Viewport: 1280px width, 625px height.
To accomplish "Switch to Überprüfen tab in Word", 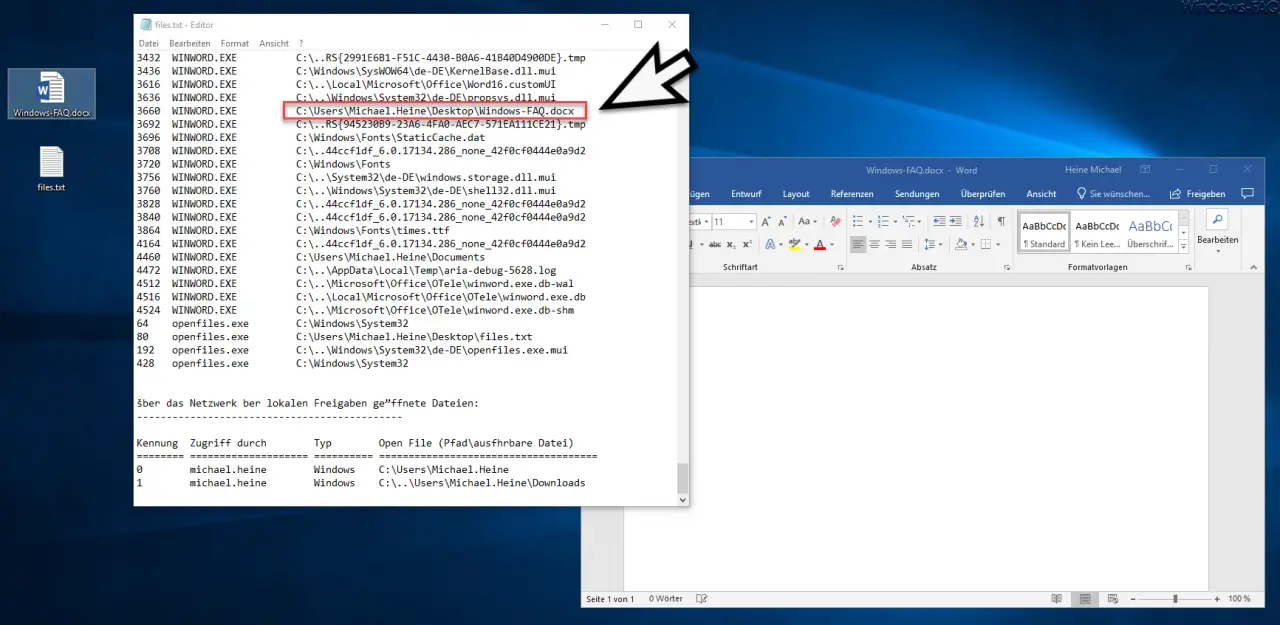I will (983, 194).
